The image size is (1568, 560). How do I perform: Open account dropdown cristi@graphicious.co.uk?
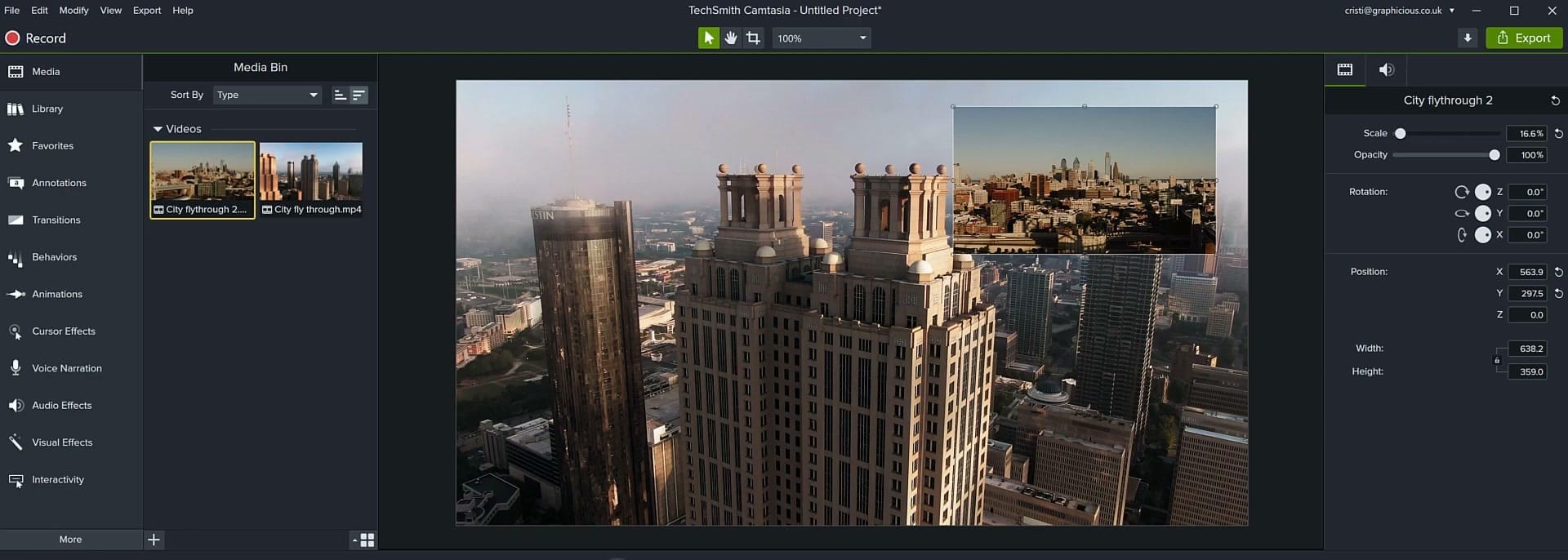click(1400, 11)
